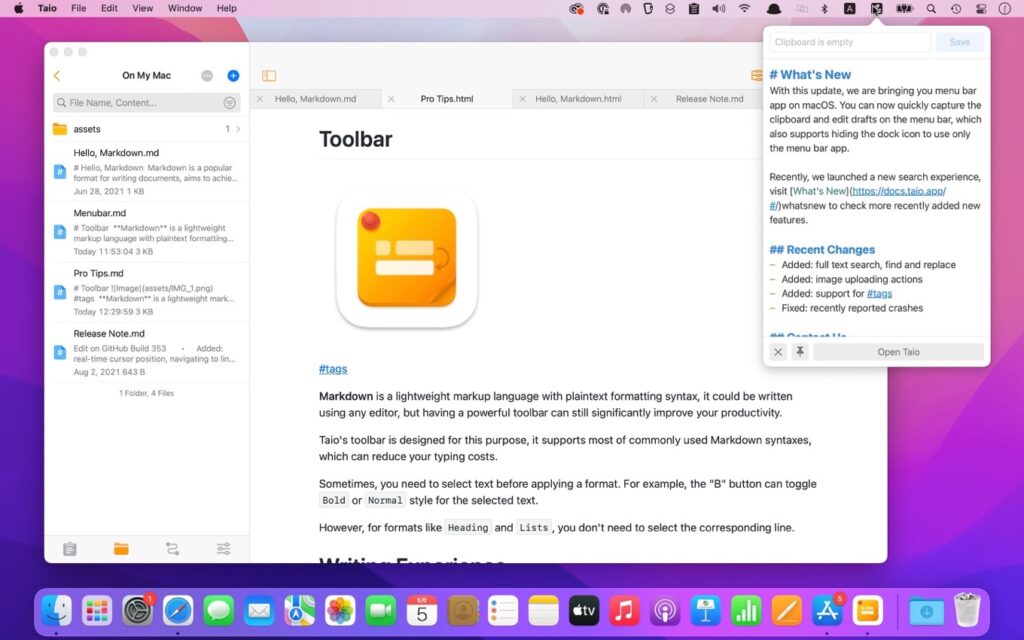Click the circular options button beside On My Mac

coord(207,75)
